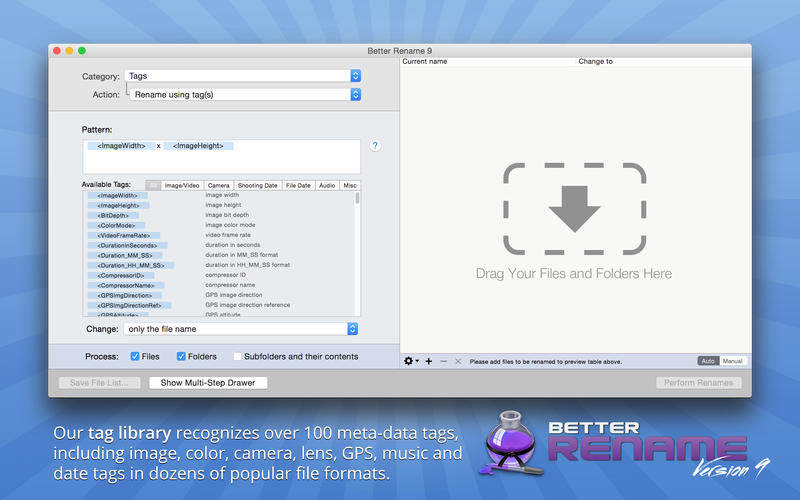Image resolution: width=800 pixels, height=500 pixels.
Task: Click the drag-and-drop download arrow area
Action: click(x=574, y=209)
